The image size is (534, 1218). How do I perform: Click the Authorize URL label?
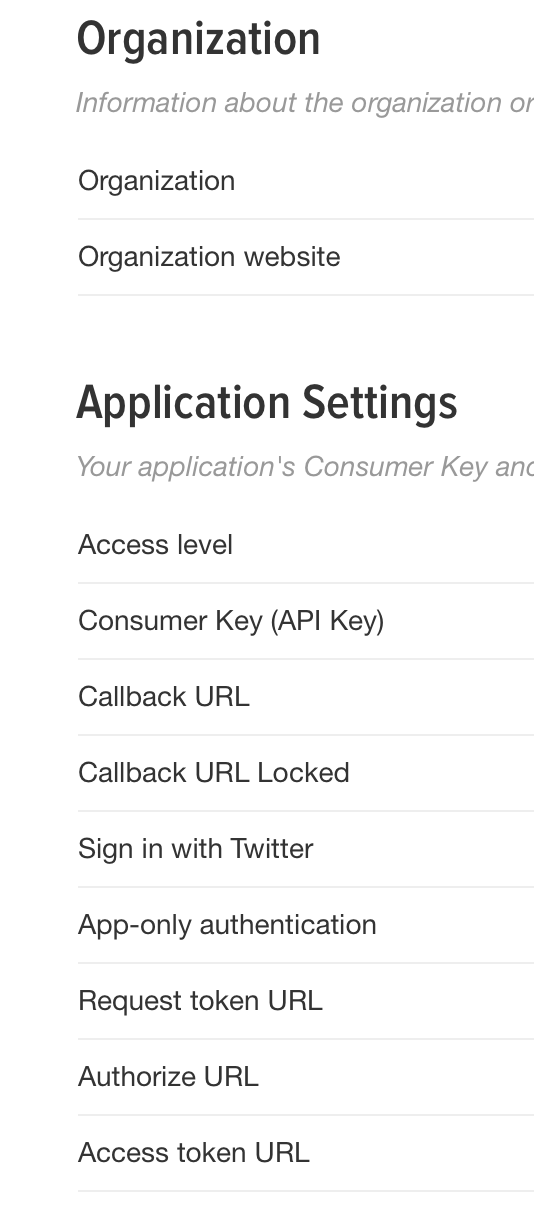(x=168, y=1077)
